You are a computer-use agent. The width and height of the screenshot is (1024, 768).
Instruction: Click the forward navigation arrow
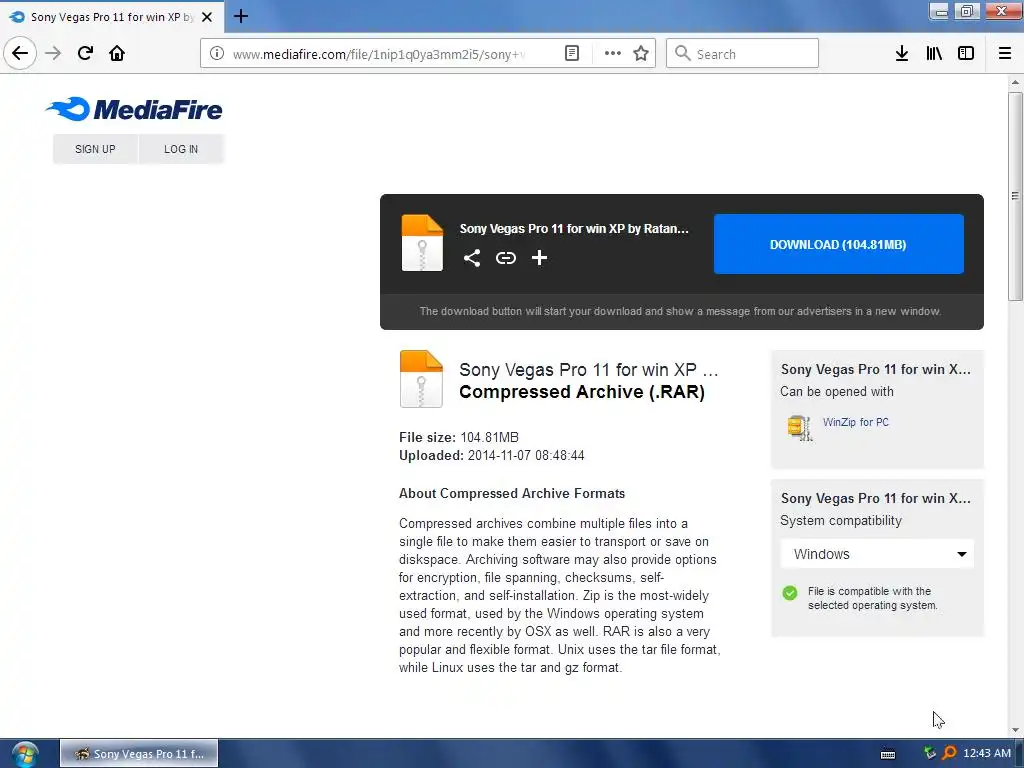(x=53, y=54)
